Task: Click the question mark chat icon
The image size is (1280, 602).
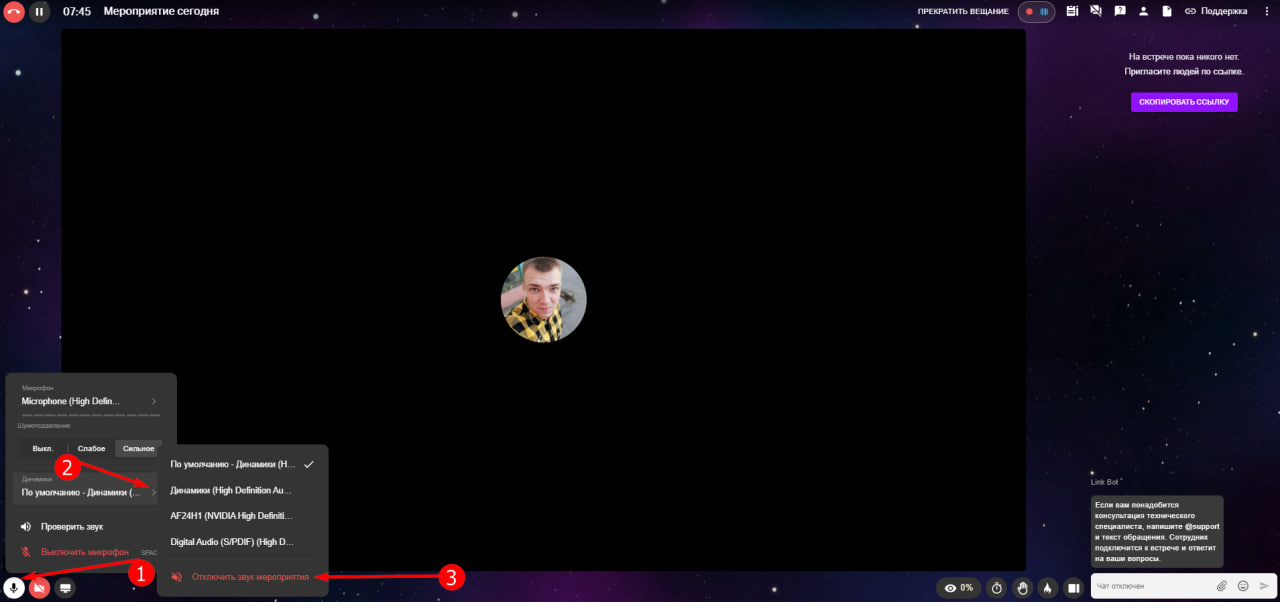Action: tap(1119, 12)
